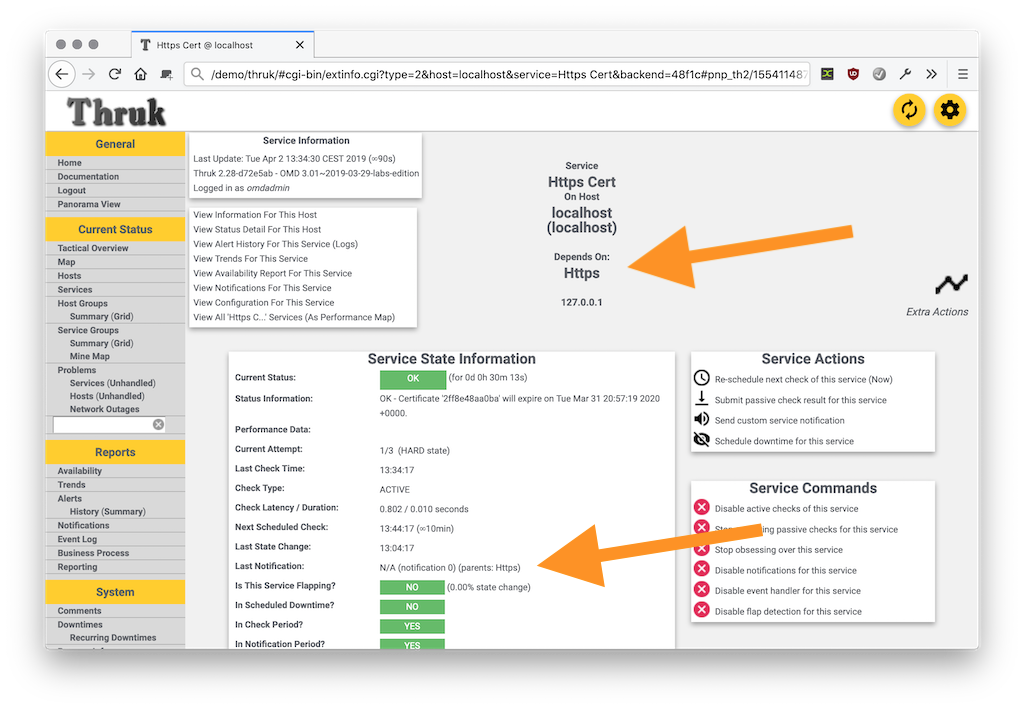Clear the sidebar search field with X icon

(x=158, y=424)
